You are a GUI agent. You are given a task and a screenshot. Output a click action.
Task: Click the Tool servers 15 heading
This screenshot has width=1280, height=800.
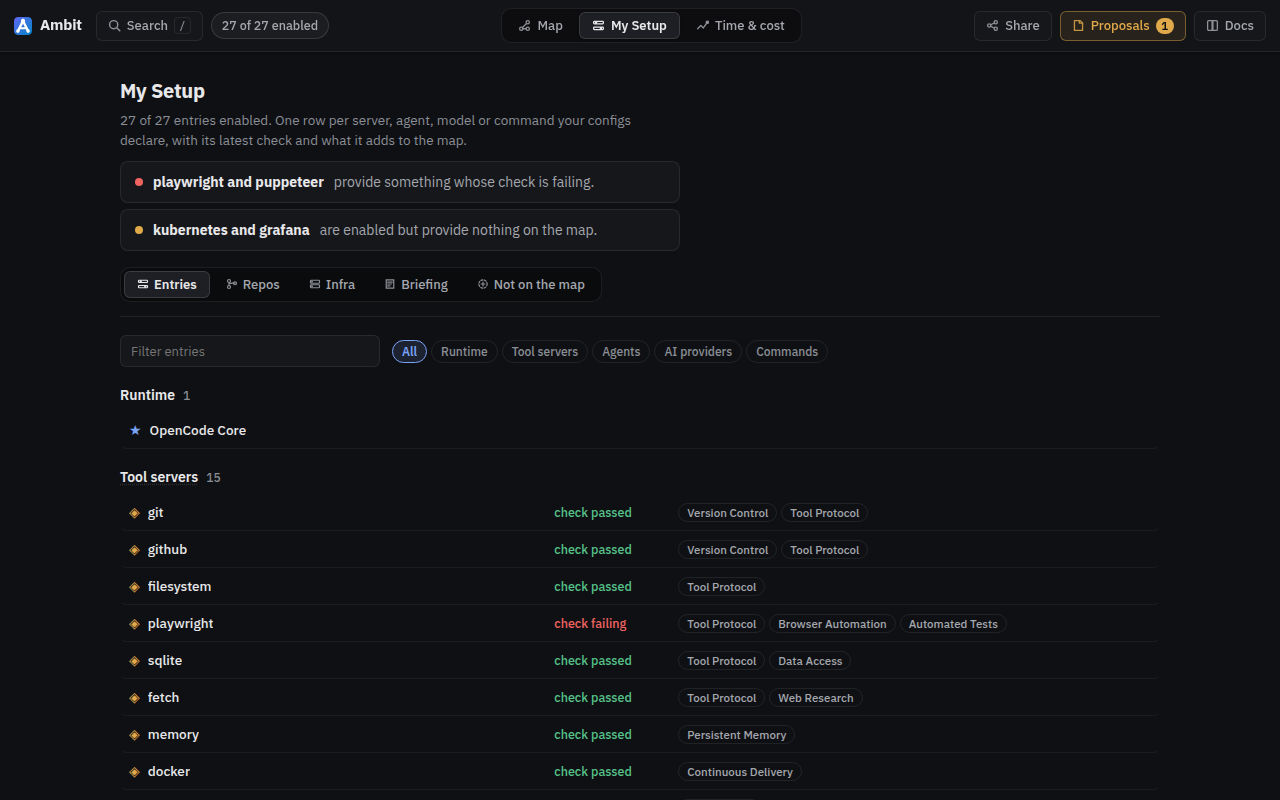click(x=170, y=477)
